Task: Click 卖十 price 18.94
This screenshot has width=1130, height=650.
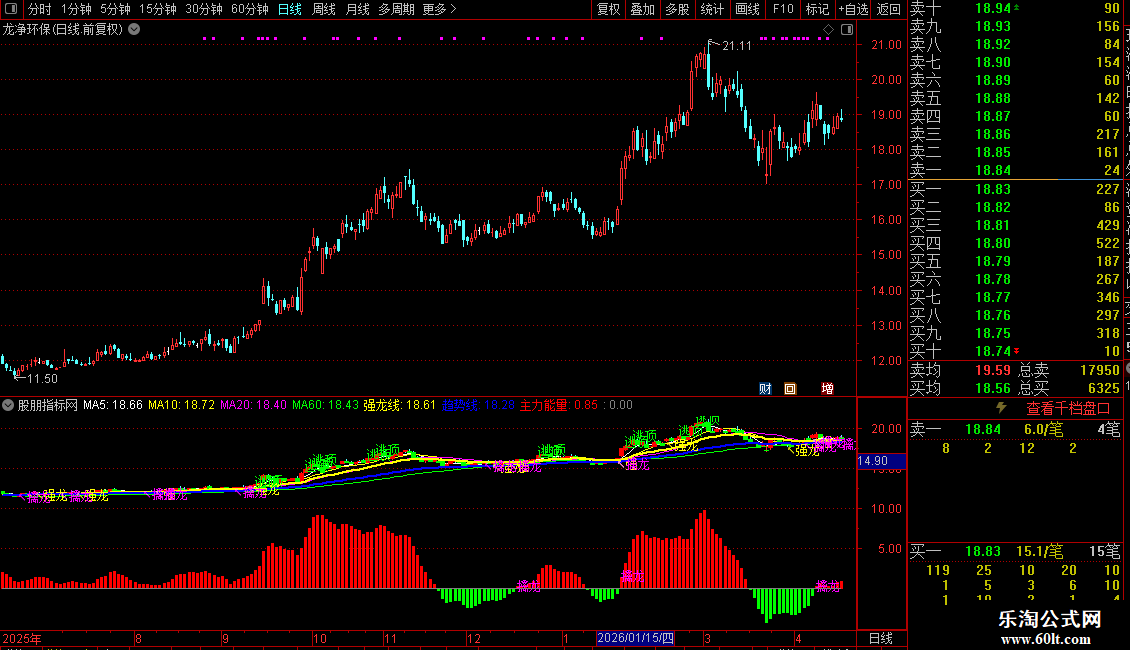Action: [x=993, y=8]
